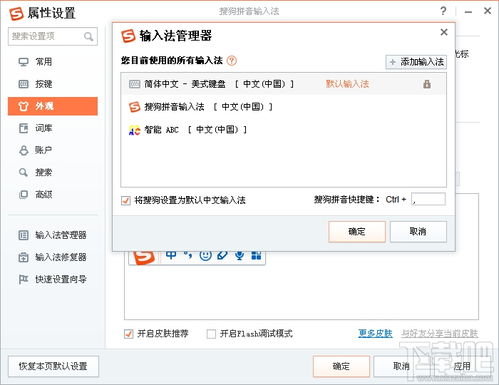Click the help icon beside 您目前使用的所有输入法

232,61
